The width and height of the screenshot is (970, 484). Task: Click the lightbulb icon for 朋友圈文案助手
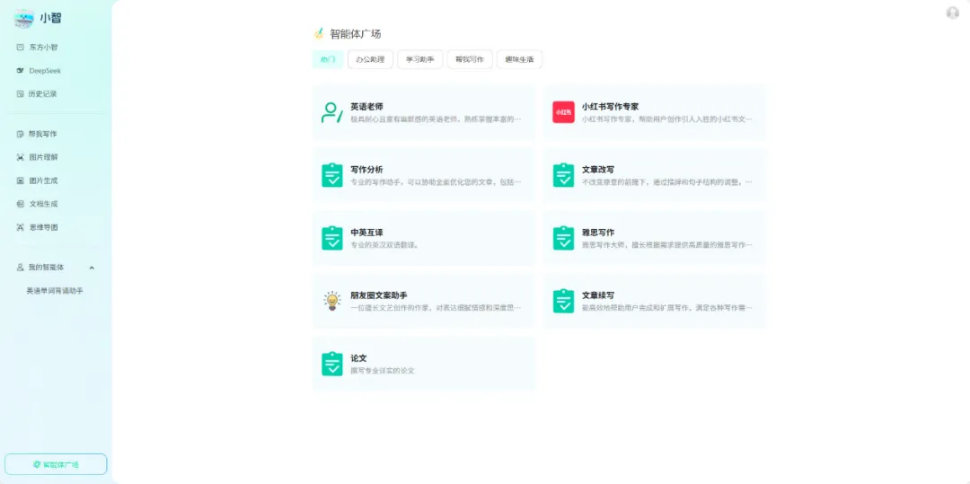(332, 301)
